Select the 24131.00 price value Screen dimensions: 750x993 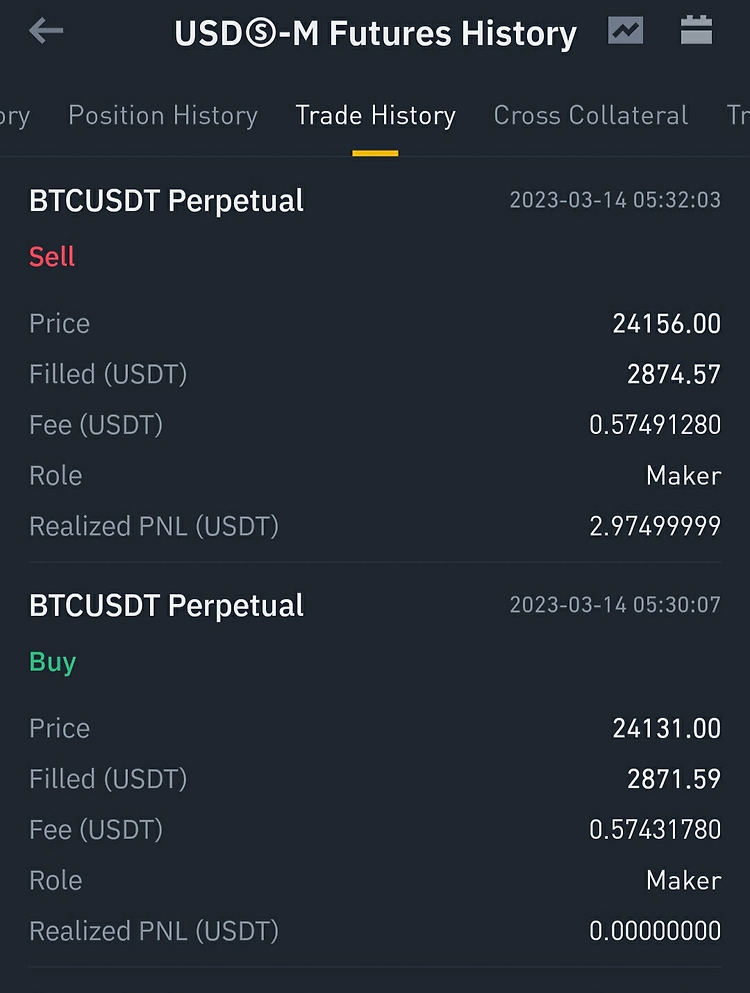[666, 728]
